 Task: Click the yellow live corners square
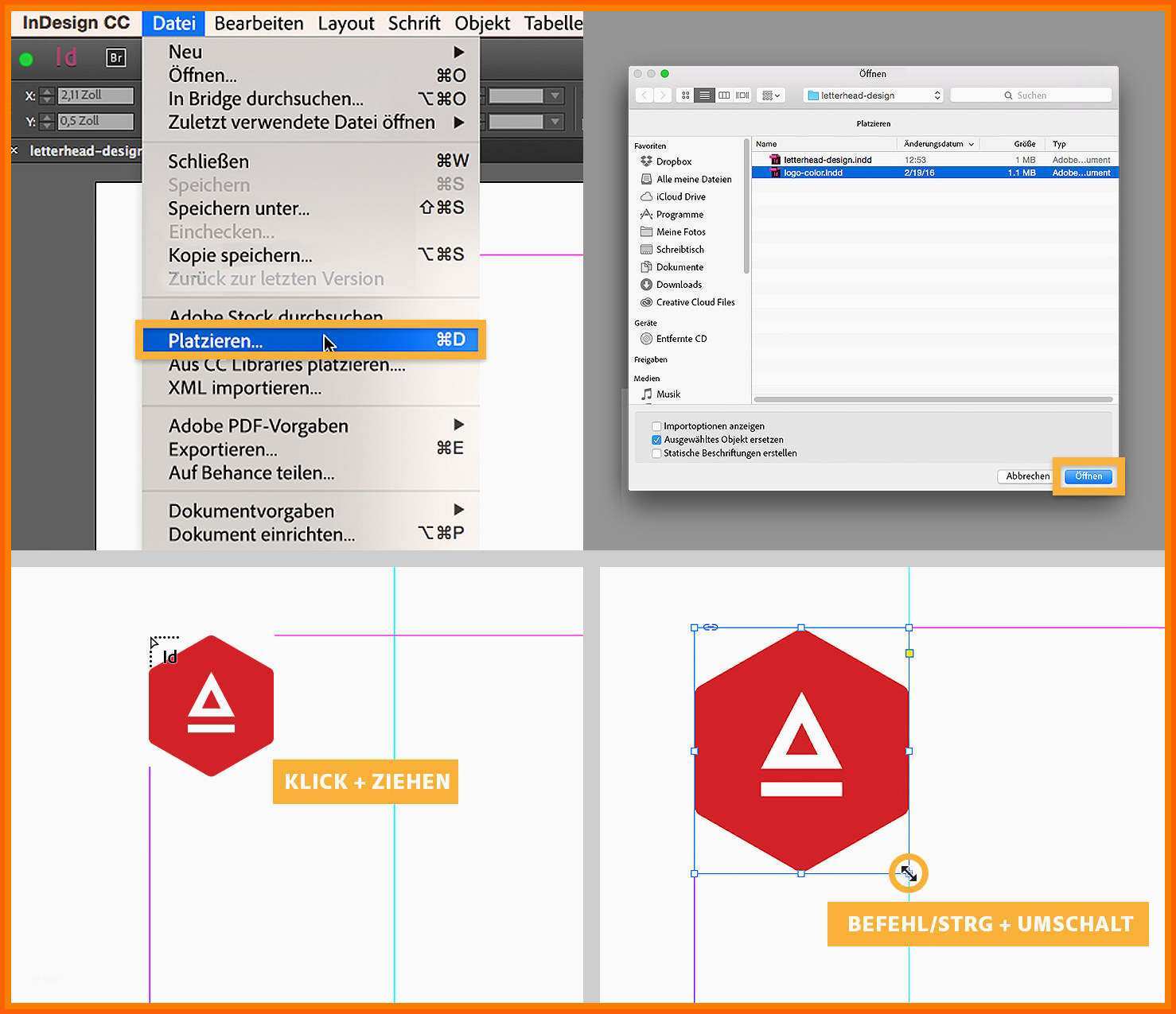point(909,653)
